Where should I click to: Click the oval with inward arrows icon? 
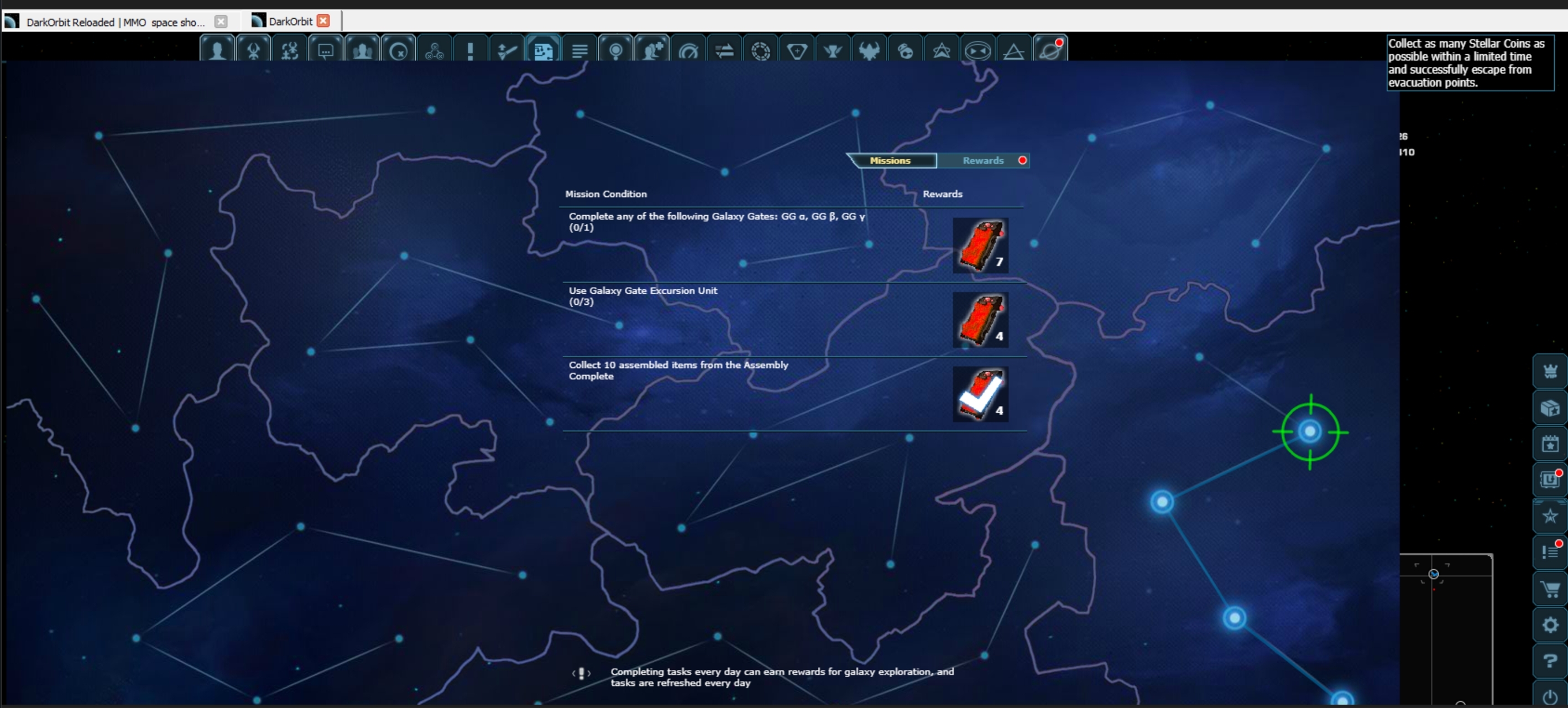(x=978, y=49)
